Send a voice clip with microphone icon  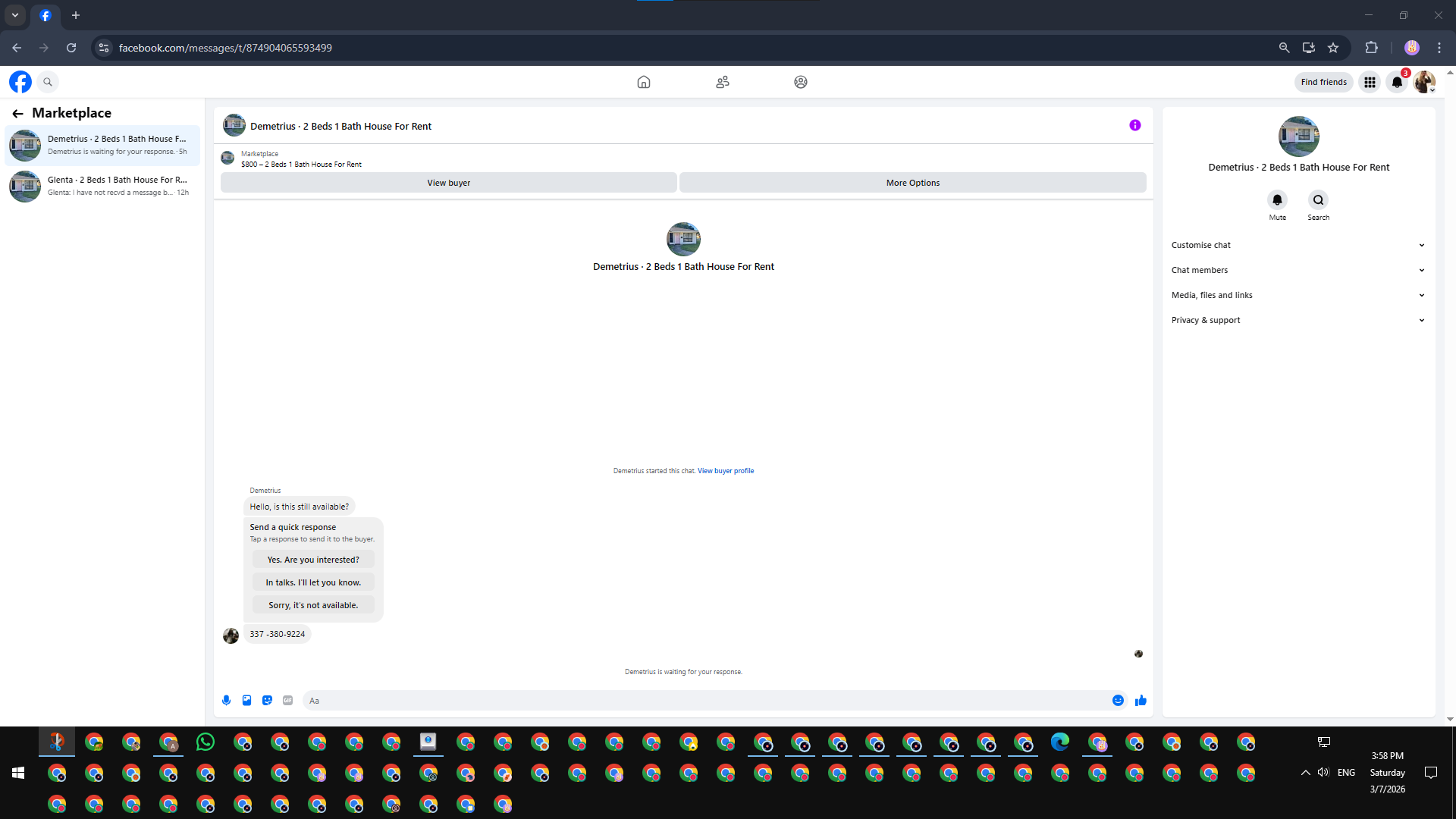(226, 701)
